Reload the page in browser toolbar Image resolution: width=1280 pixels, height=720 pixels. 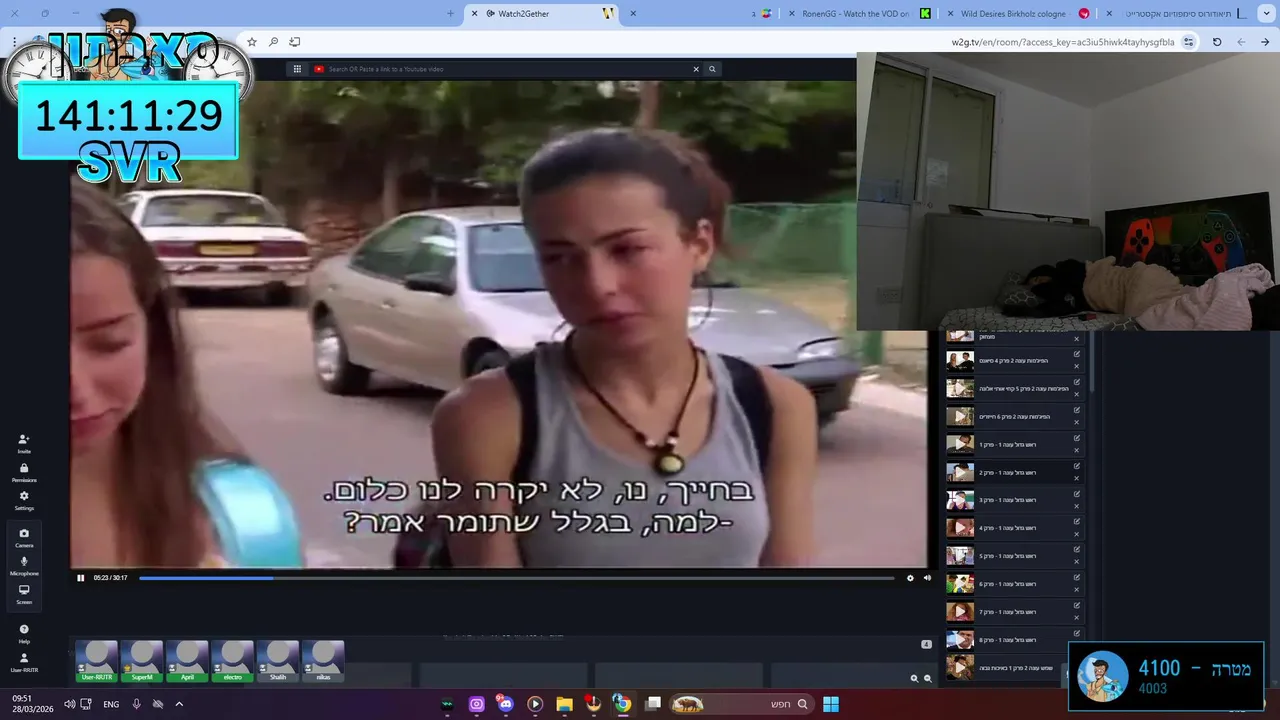1217,42
